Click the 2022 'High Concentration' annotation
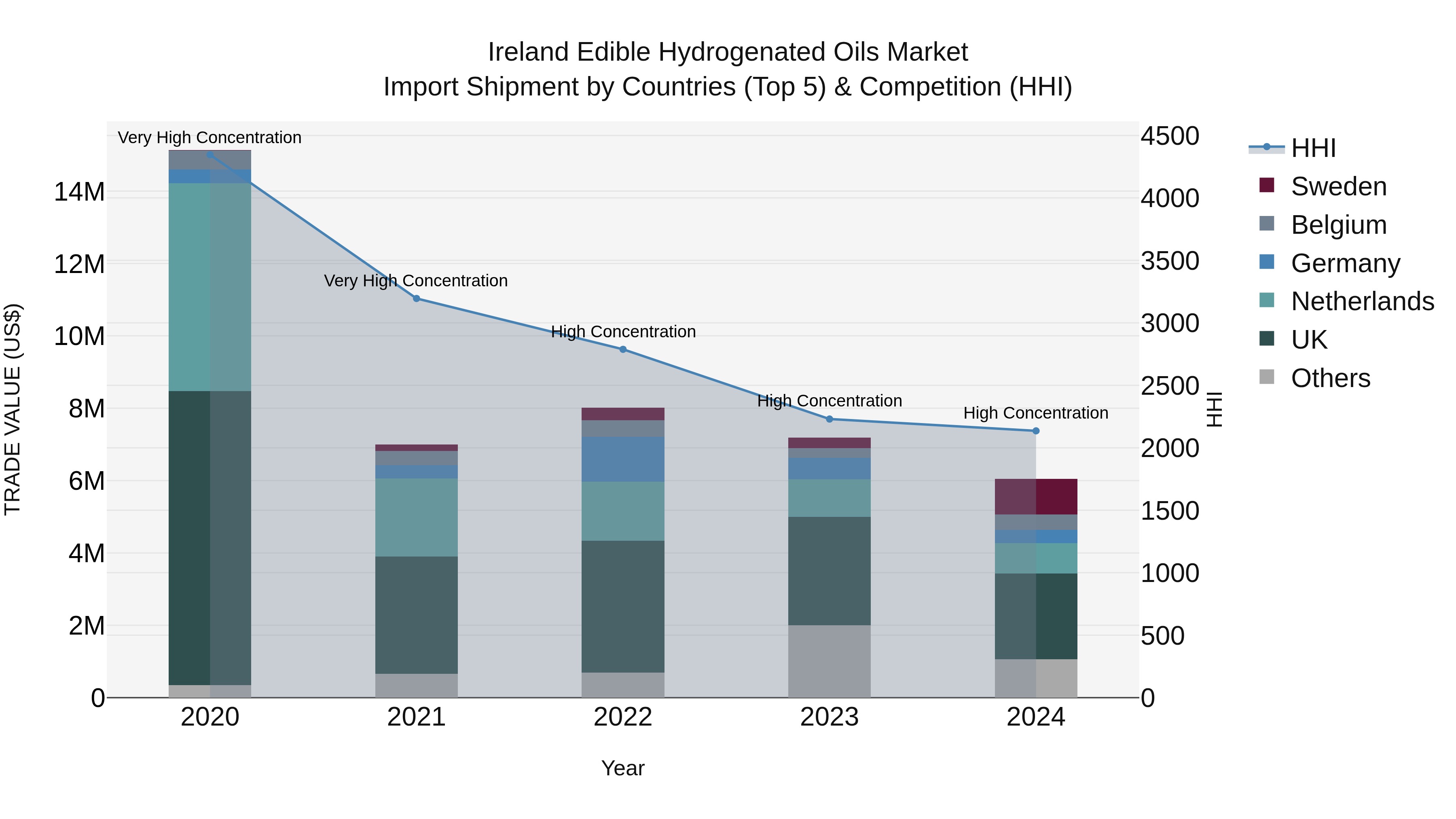Image resolution: width=1456 pixels, height=819 pixels. coord(623,332)
